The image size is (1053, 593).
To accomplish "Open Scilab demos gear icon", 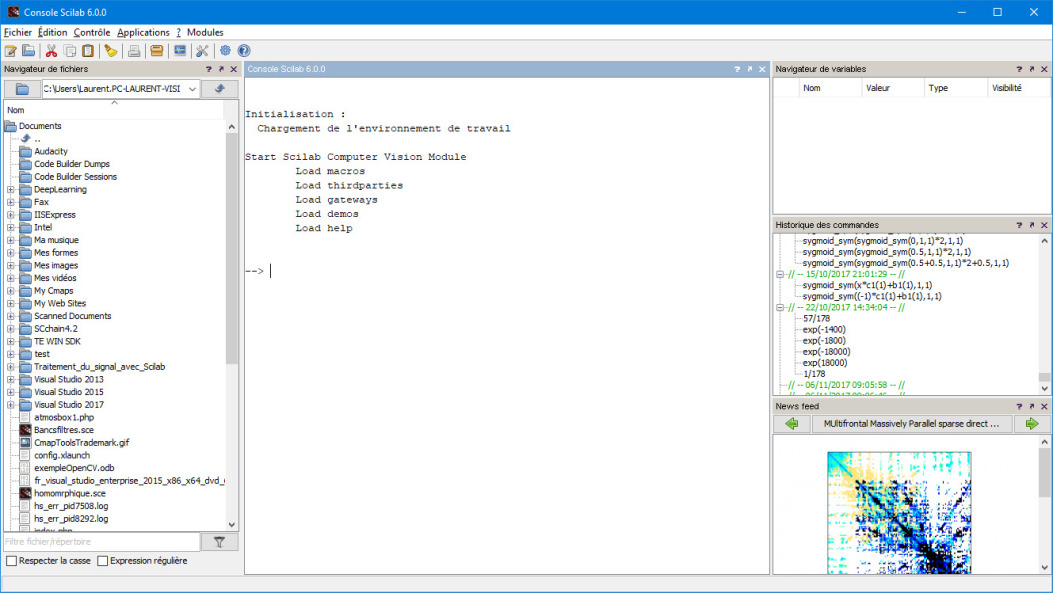I will [226, 51].
